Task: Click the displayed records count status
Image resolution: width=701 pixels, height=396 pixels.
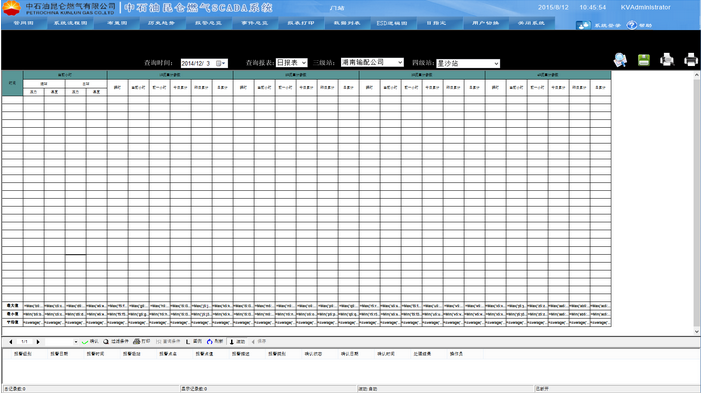Action: click(268, 389)
